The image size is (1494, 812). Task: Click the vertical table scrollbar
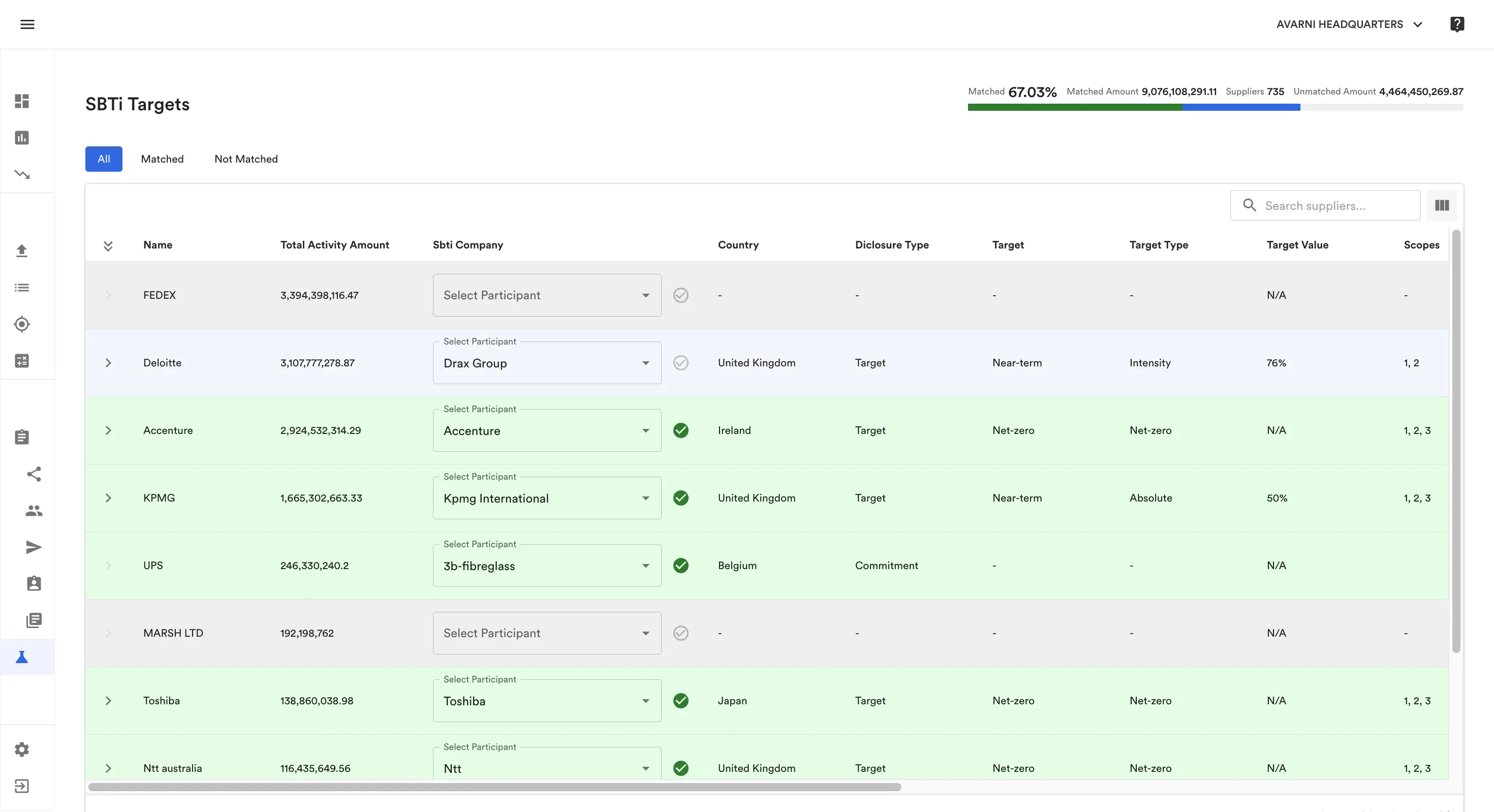(1456, 441)
